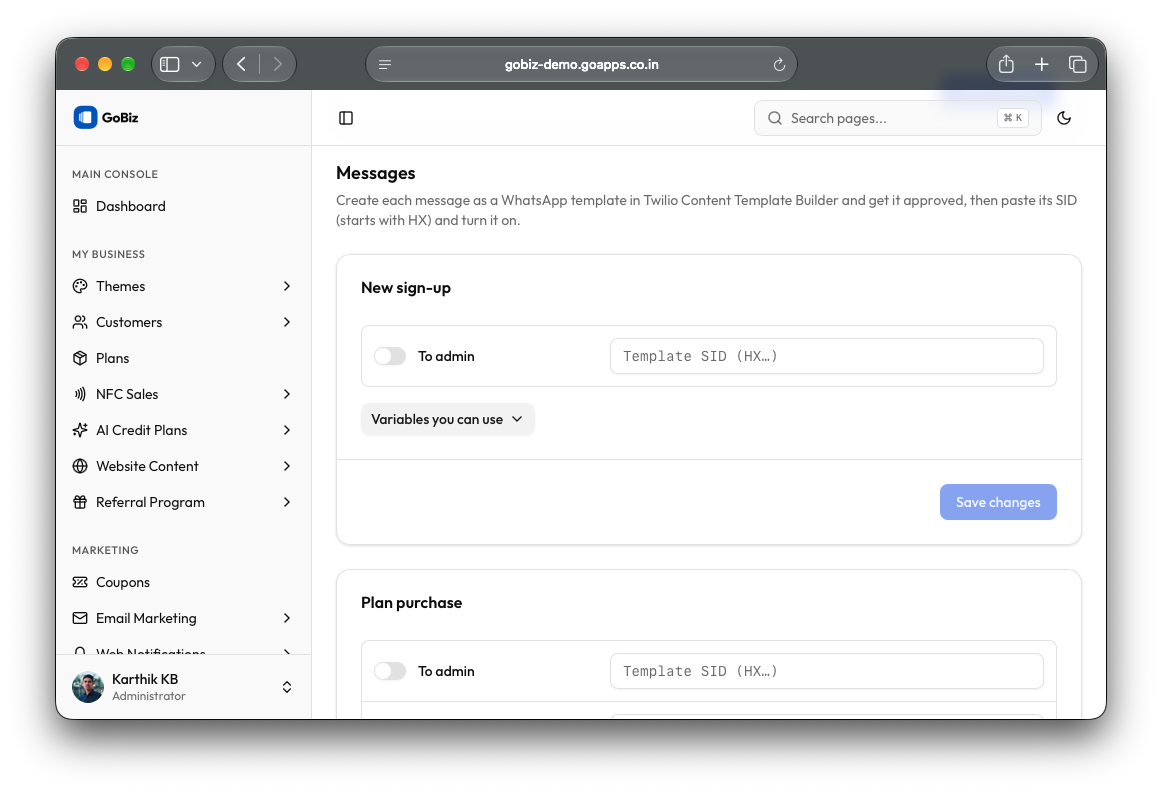Click Save changes button

[997, 502]
